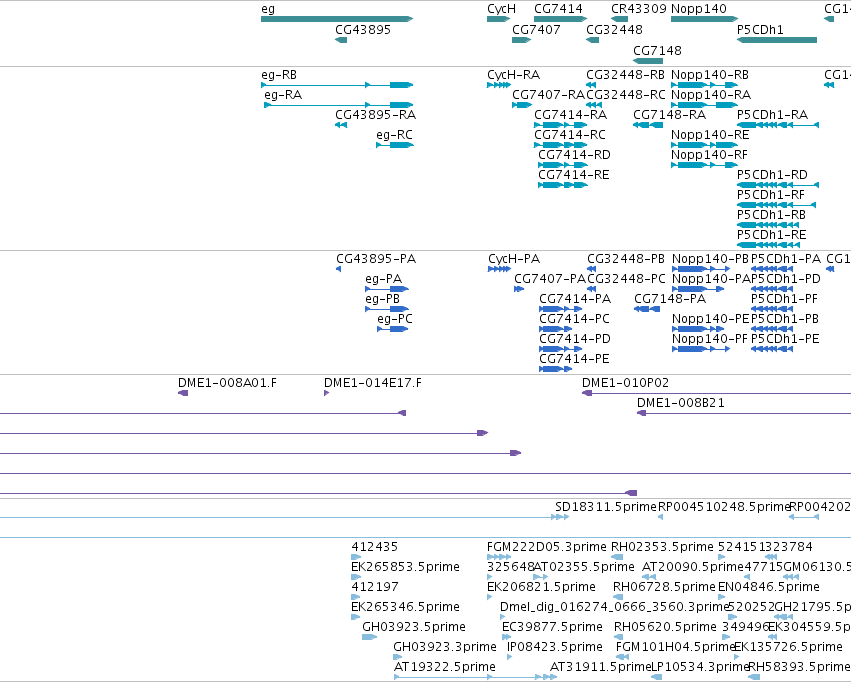This screenshot has width=851, height=682.
Task: Select transcript Nopp140-RF
Action: pos(709,155)
